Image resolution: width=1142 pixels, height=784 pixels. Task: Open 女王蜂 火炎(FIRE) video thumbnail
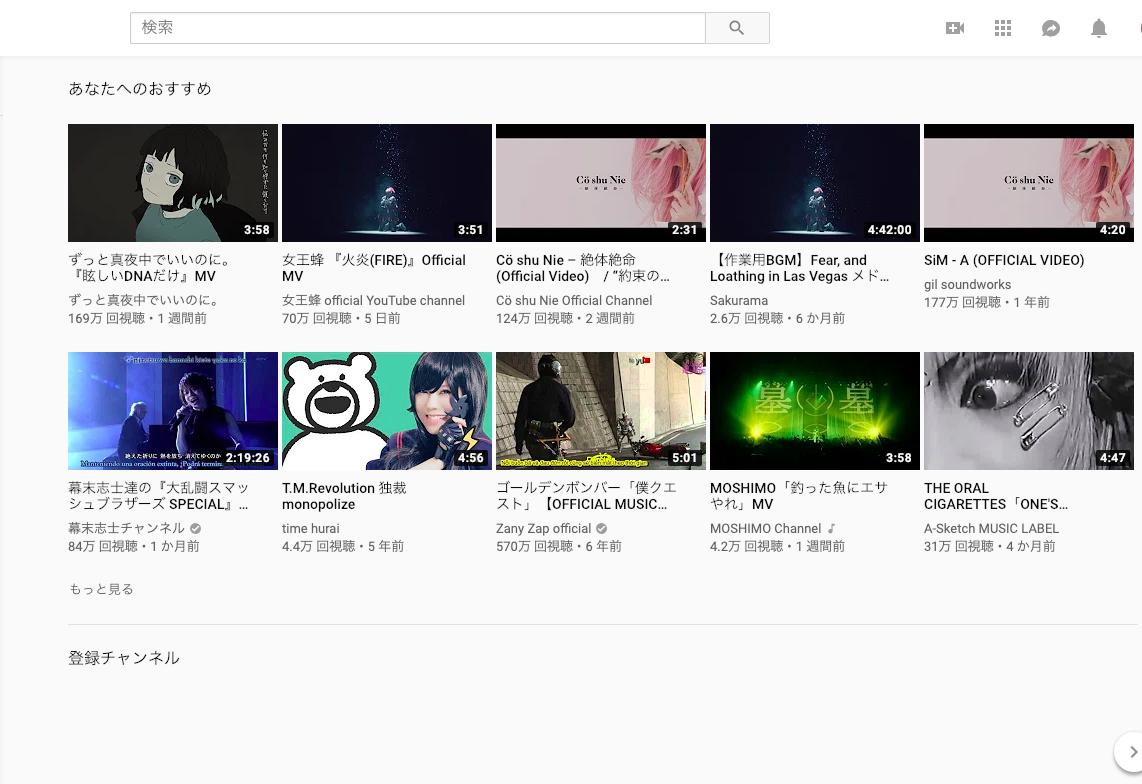click(x=387, y=183)
